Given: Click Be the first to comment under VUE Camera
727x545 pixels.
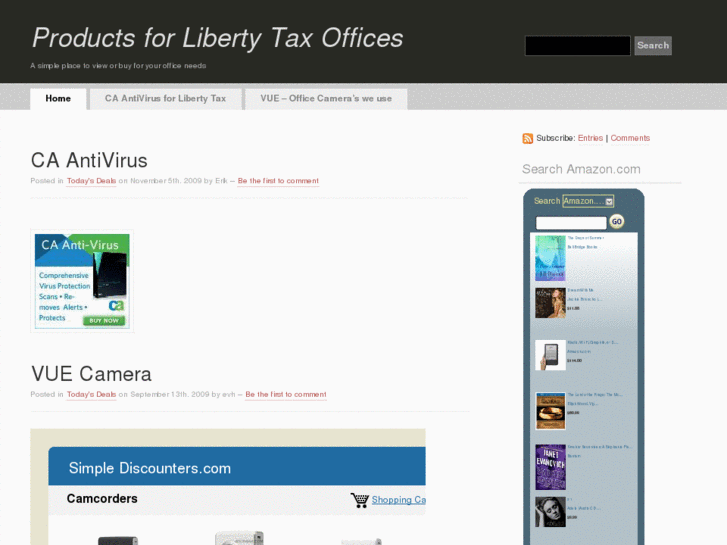Looking at the screenshot, I should [286, 395].
